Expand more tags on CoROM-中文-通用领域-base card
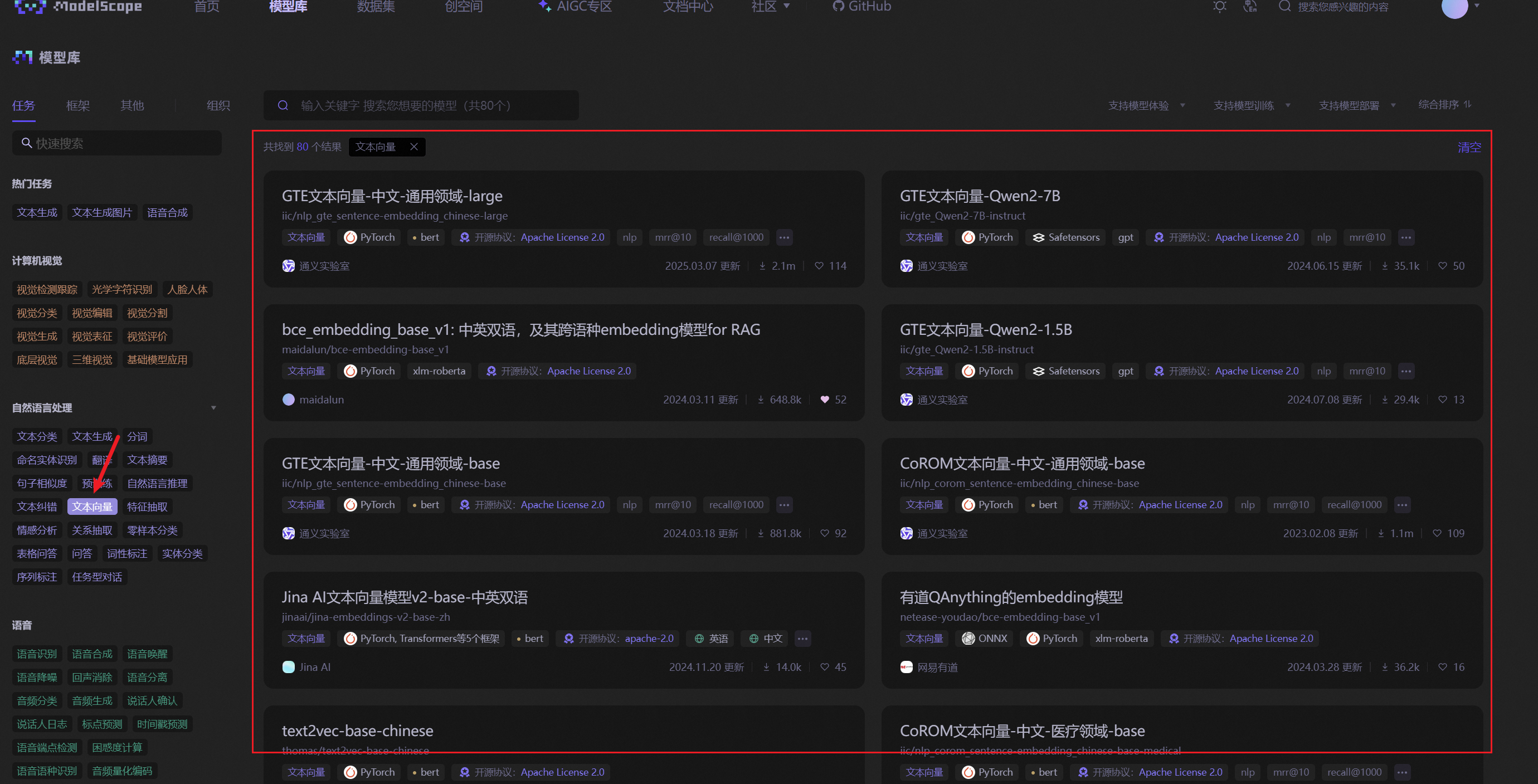This screenshot has width=1538, height=784. 1402,504
